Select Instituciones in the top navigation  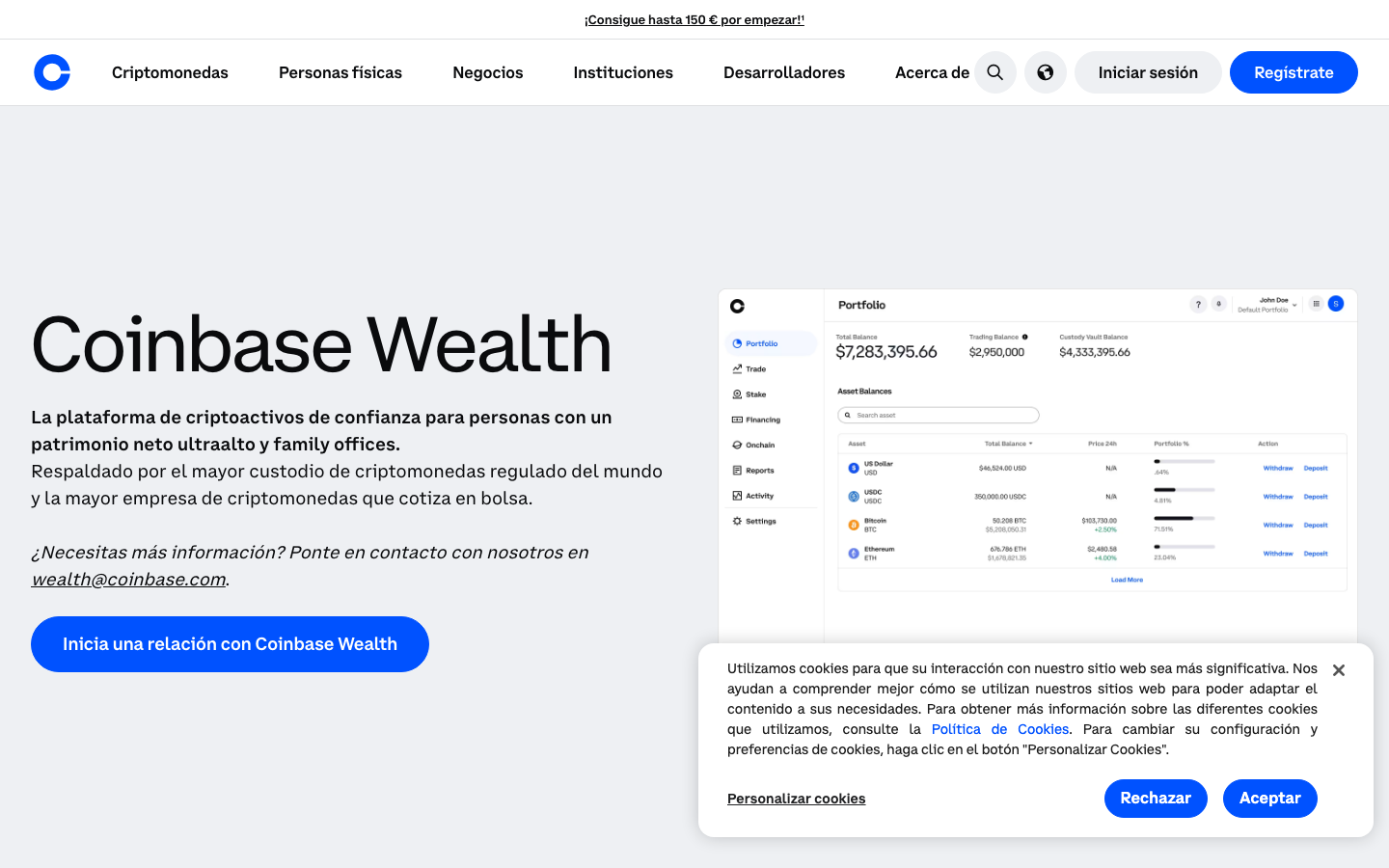click(x=623, y=72)
